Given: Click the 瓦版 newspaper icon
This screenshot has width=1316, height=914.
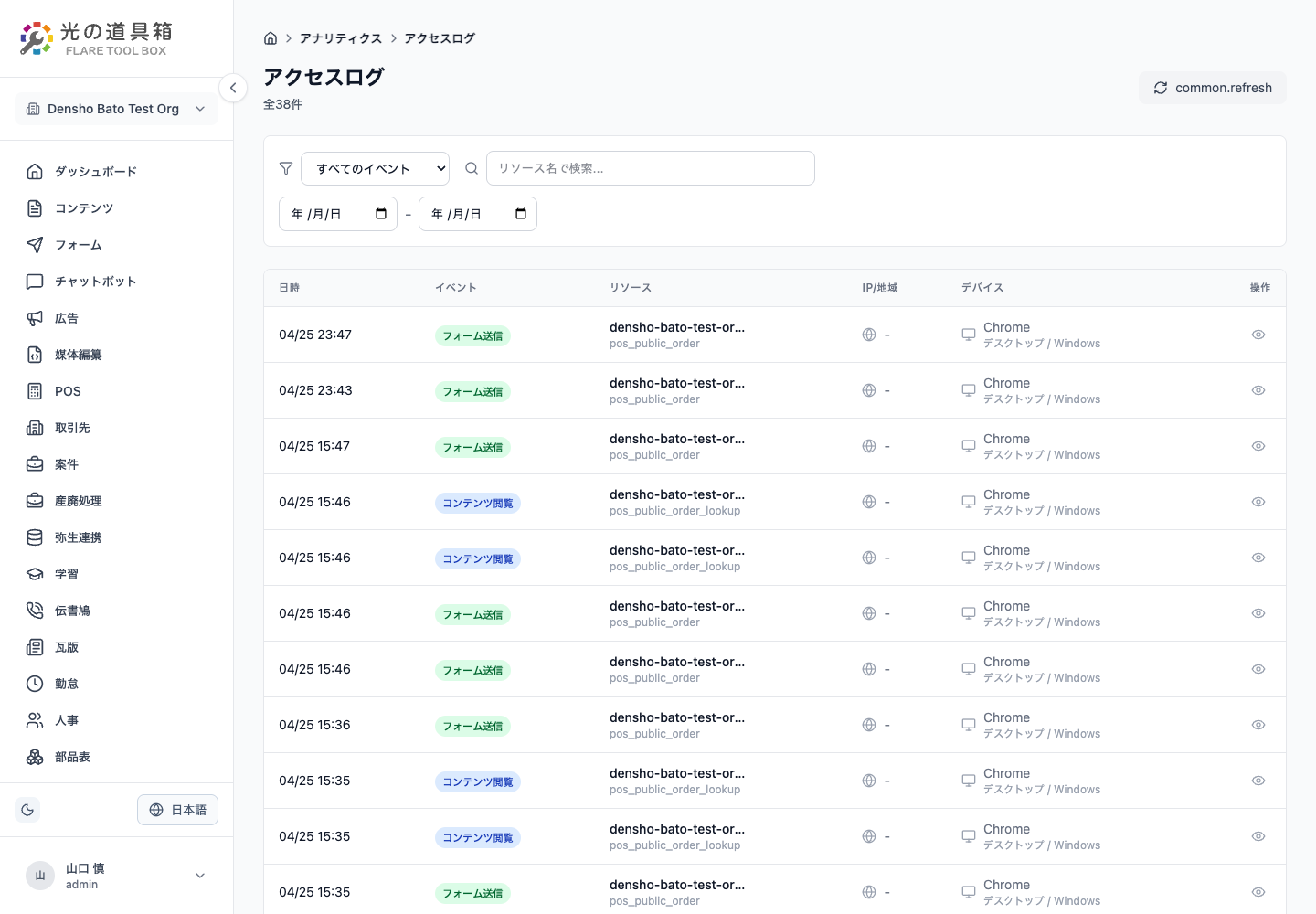Looking at the screenshot, I should pyautogui.click(x=35, y=647).
